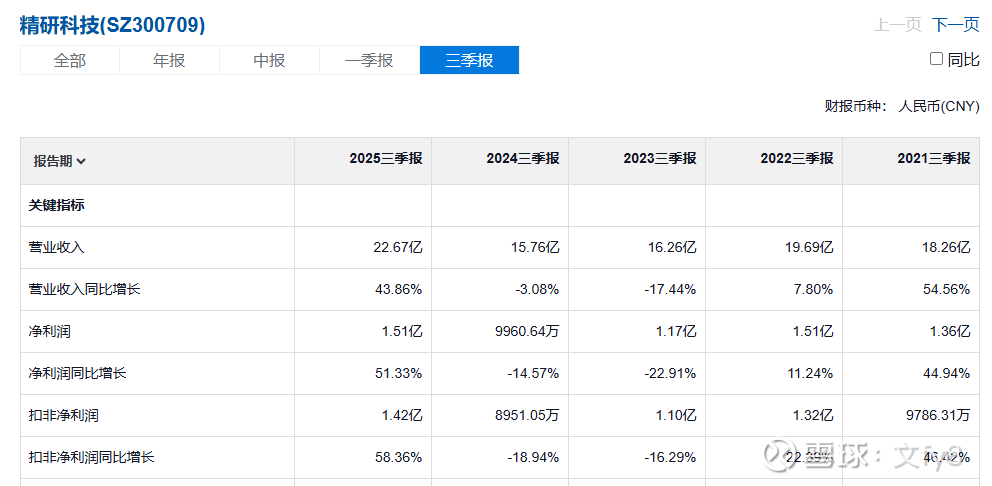This screenshot has height=486, width=992.
Task: Switch to the 全部 tab
Action: coord(70,60)
